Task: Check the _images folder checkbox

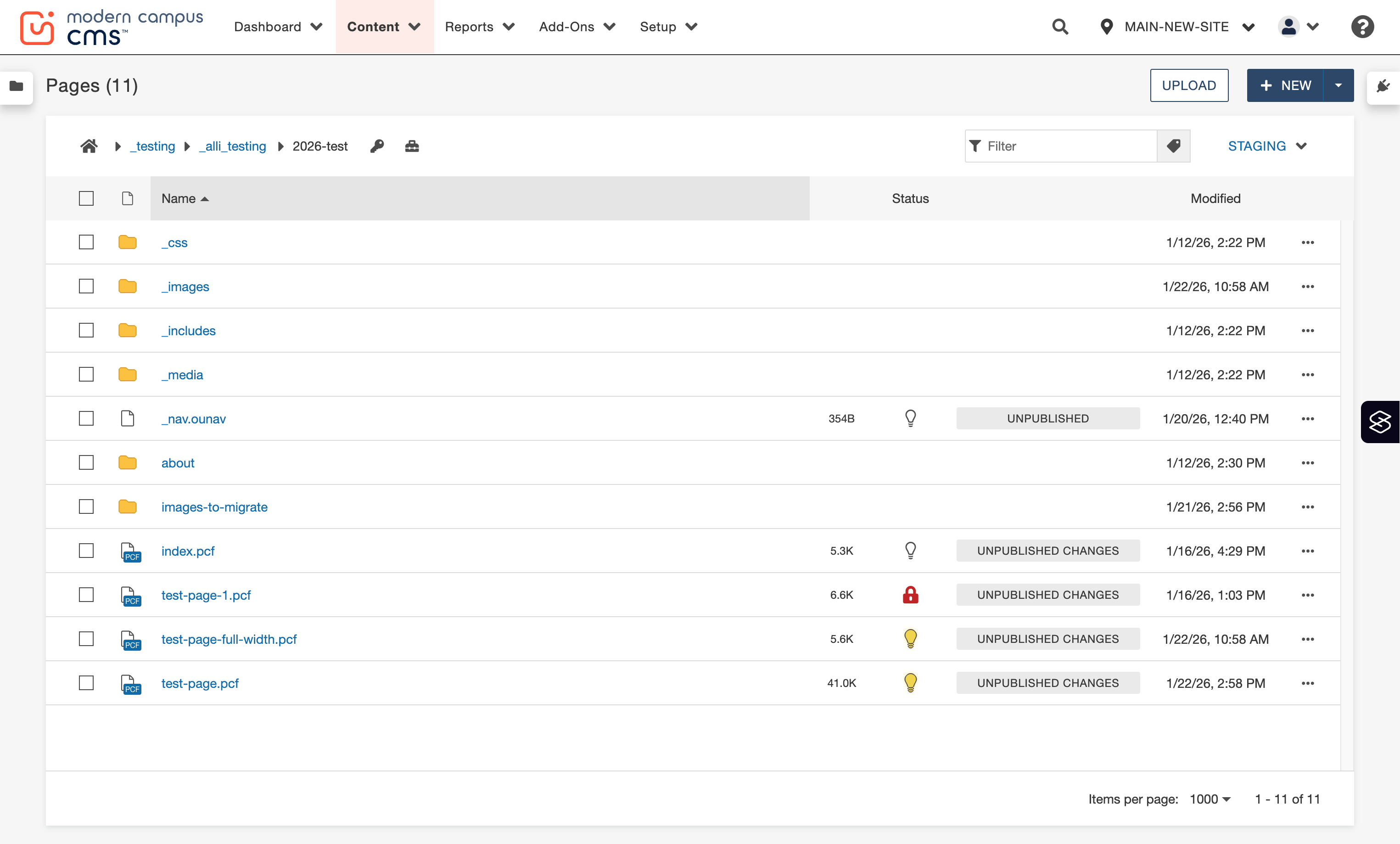Action: click(x=86, y=287)
